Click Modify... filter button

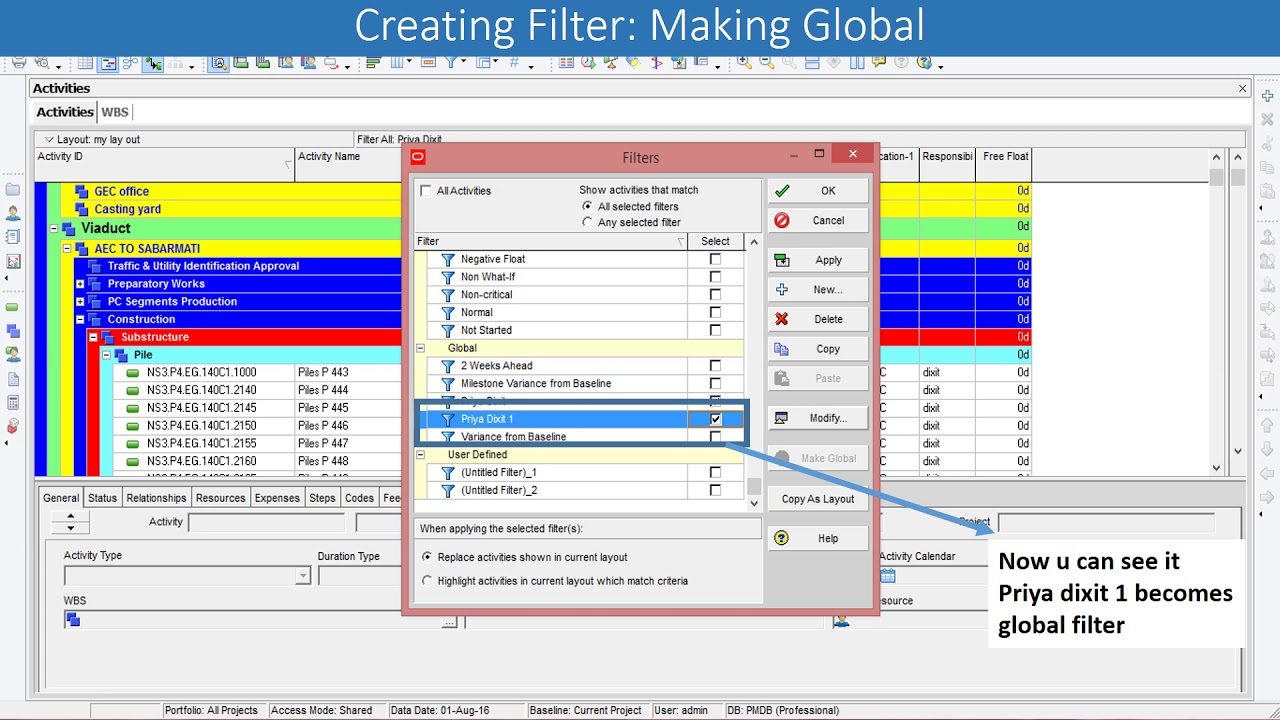click(x=818, y=418)
